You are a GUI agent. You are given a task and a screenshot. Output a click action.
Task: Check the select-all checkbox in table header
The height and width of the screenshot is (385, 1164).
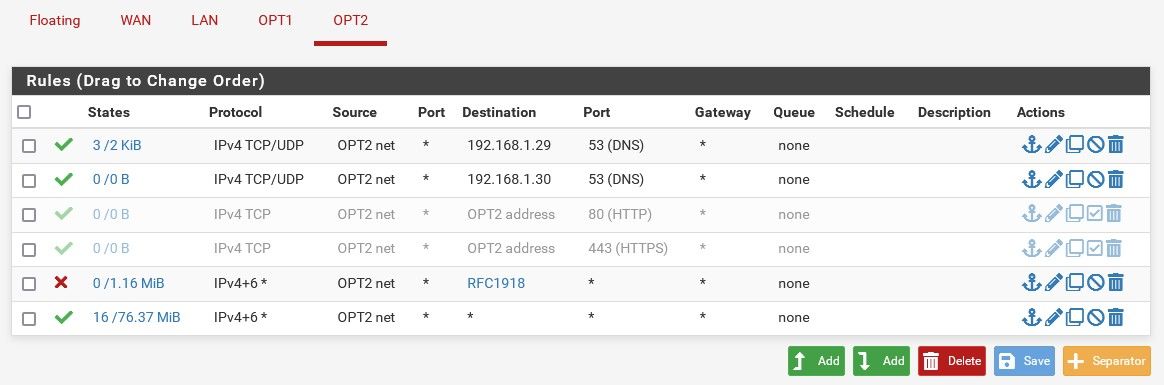click(24, 112)
